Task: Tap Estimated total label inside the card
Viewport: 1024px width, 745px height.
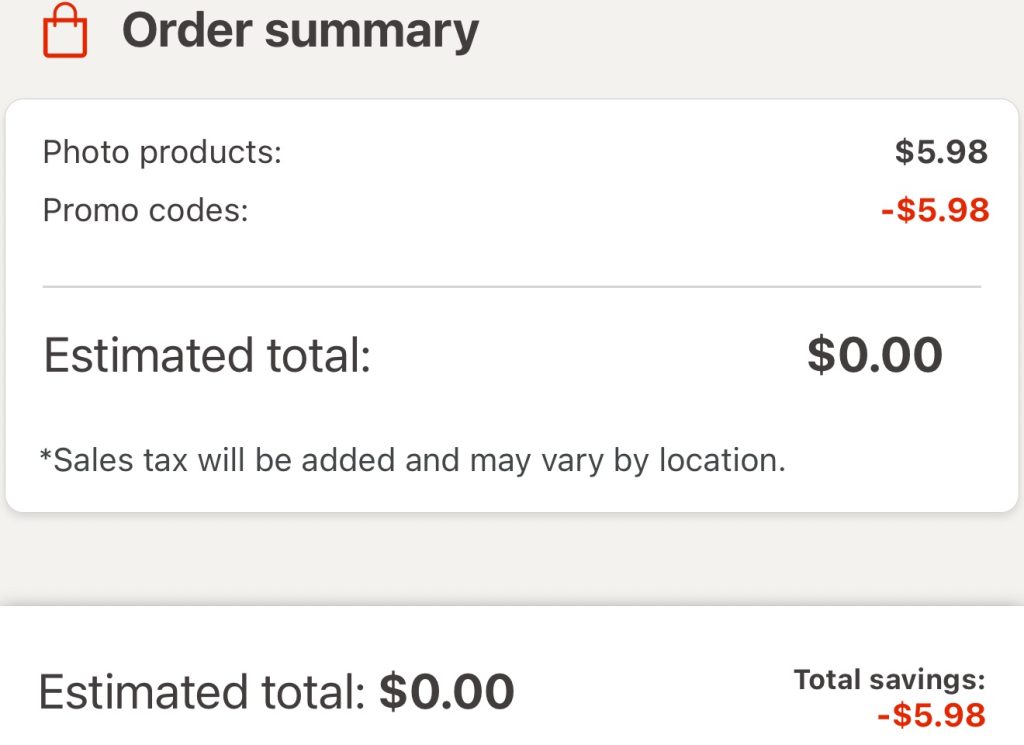Action: point(207,356)
